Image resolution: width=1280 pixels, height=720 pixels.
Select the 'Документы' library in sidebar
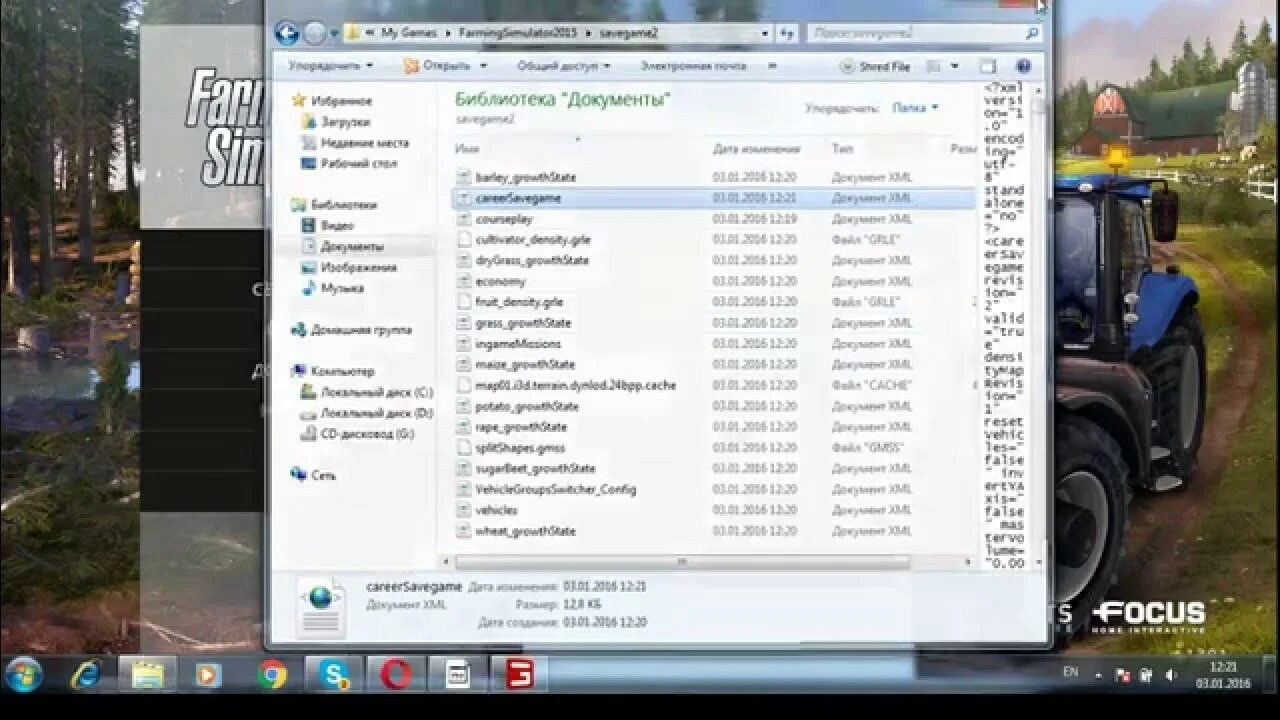pyautogui.click(x=343, y=246)
